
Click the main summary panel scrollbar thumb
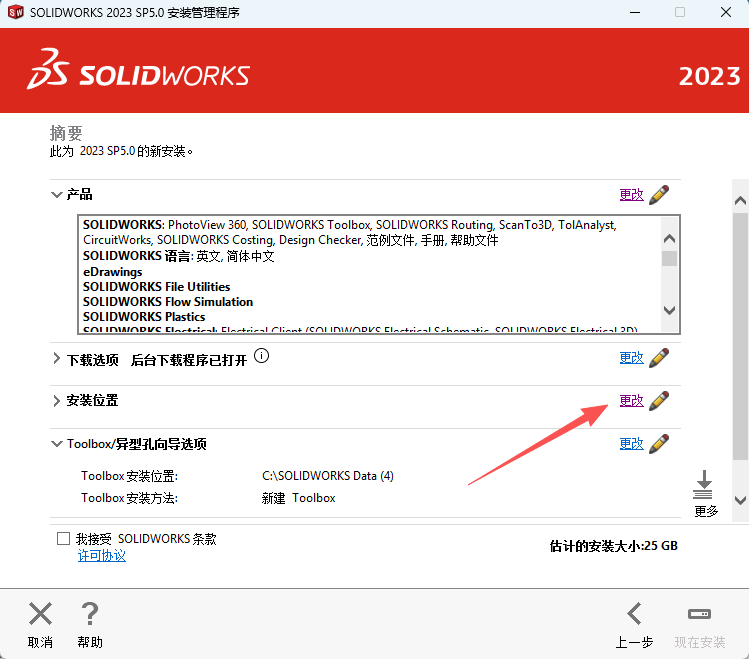click(x=740, y=336)
